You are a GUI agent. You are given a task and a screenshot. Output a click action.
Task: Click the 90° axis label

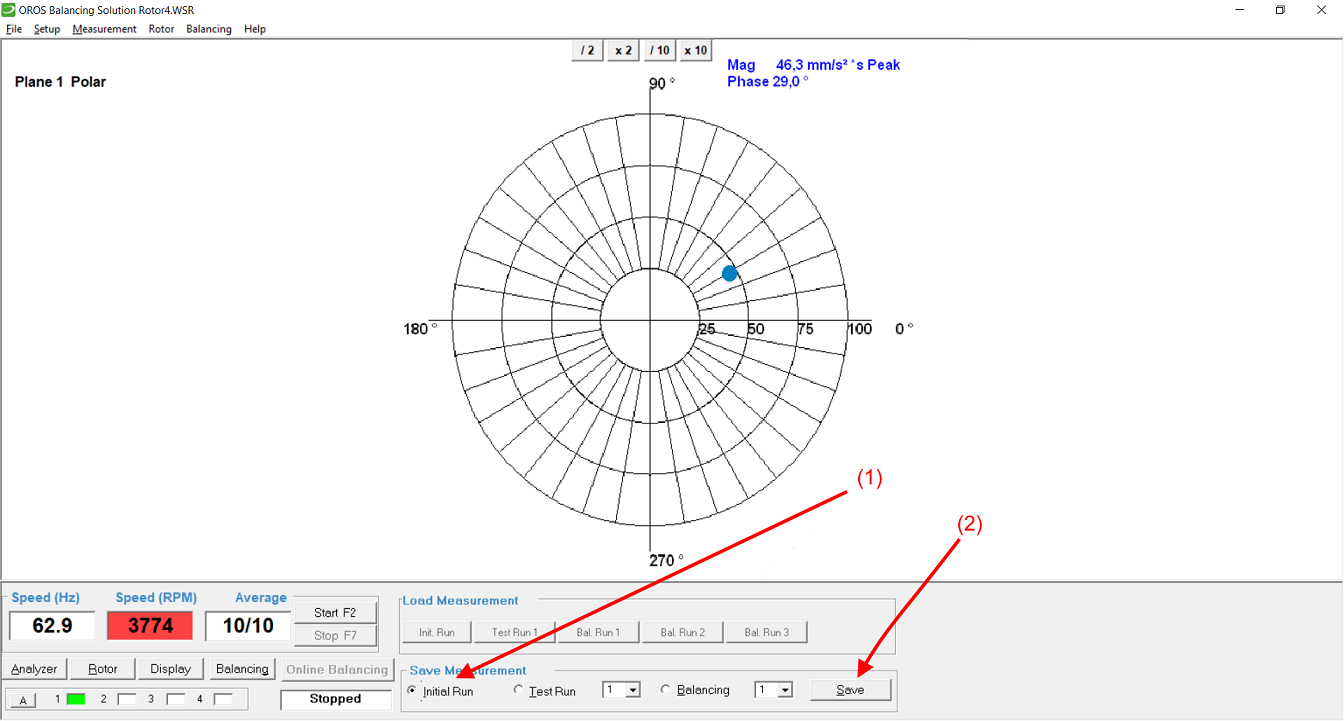pyautogui.click(x=661, y=84)
